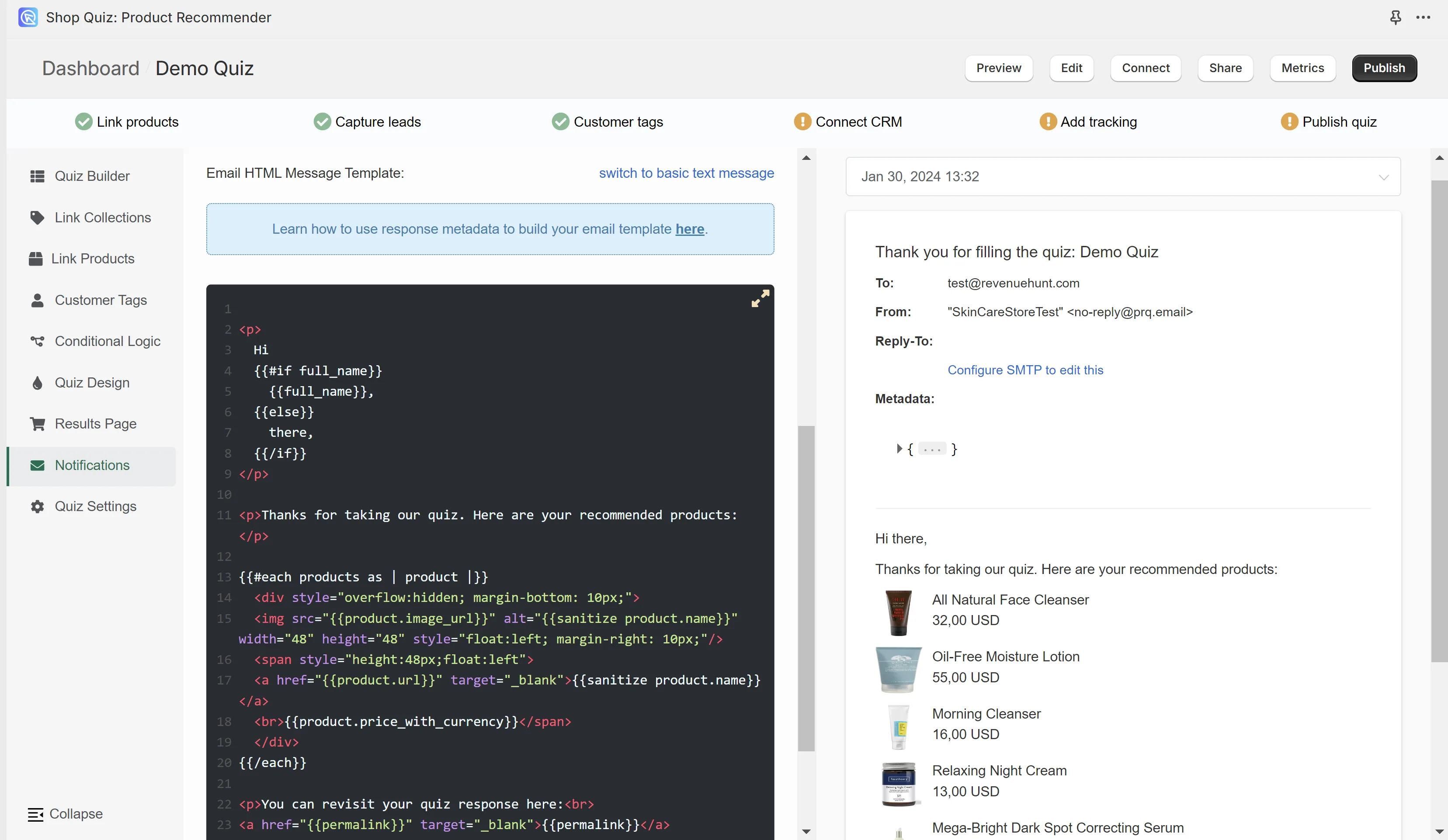Click green check icon for Capture leads
Viewport: 1448px width, 840px height.
pyautogui.click(x=323, y=122)
